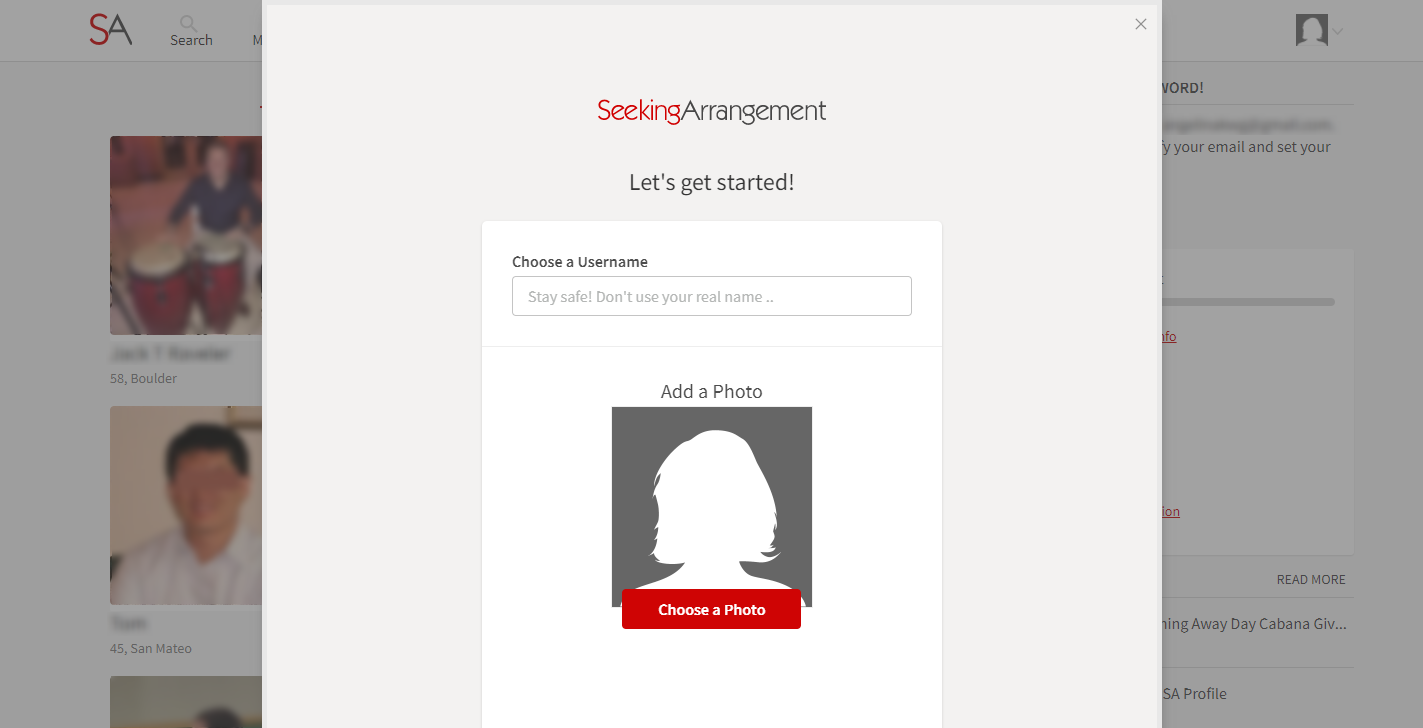Screen dimensions: 1423x728
Task: Click the blurred name above 58, Boulder
Action: point(170,354)
